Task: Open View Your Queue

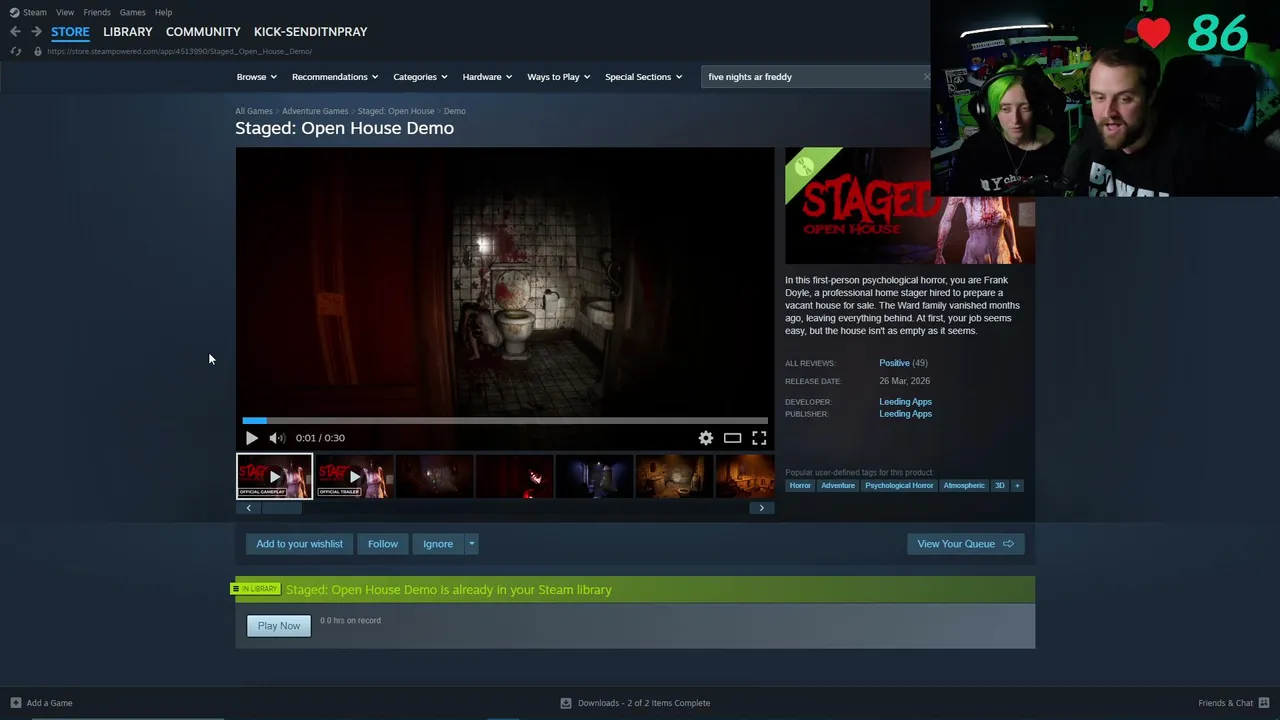Action: [965, 544]
